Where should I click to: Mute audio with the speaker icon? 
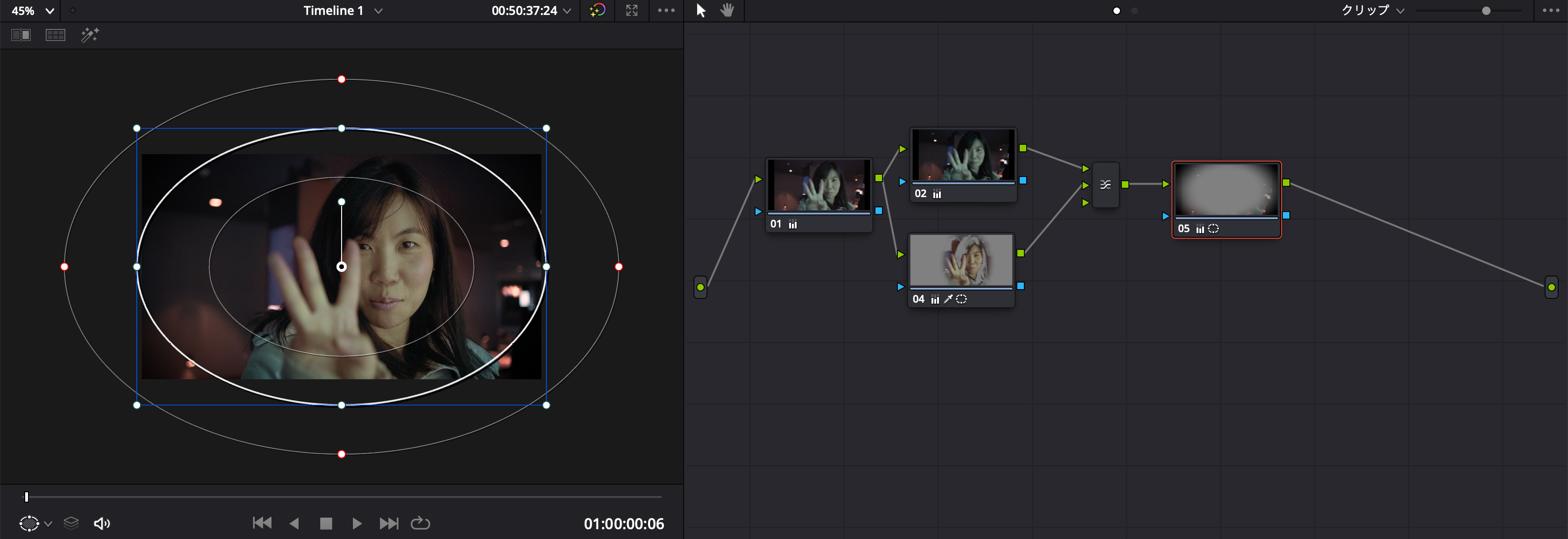coord(102,523)
